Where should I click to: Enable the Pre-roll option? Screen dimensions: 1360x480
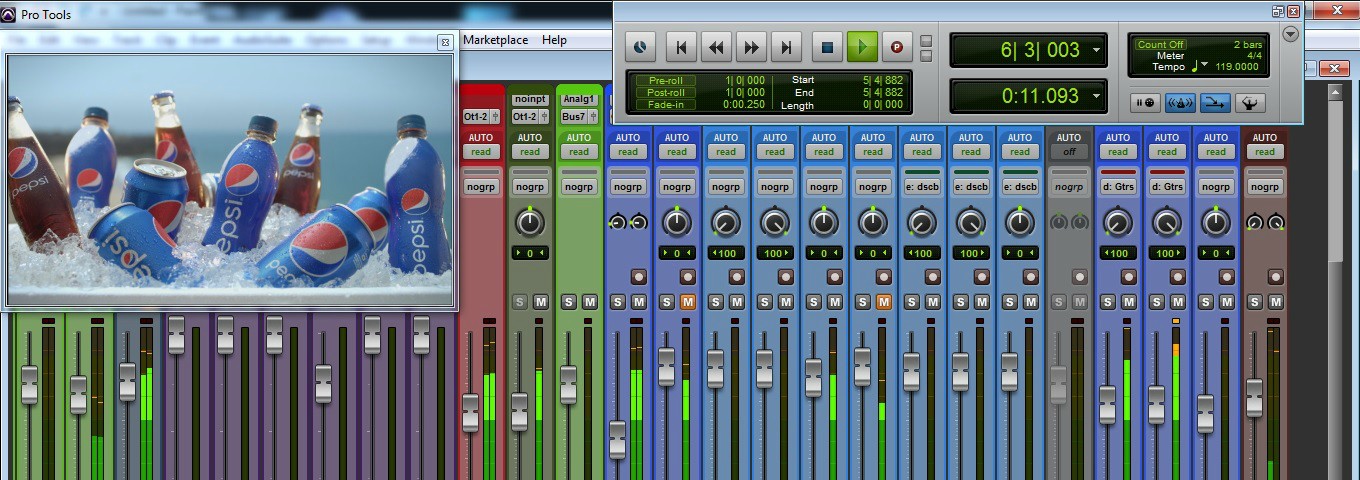pyautogui.click(x=665, y=80)
